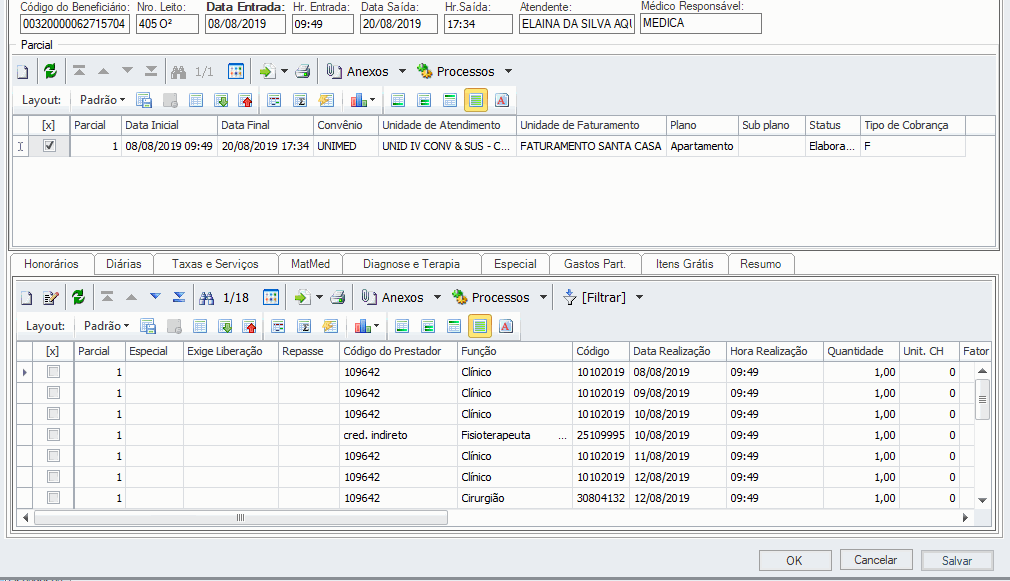Check the row dated 09/08/2019 Clínico

click(x=53, y=393)
